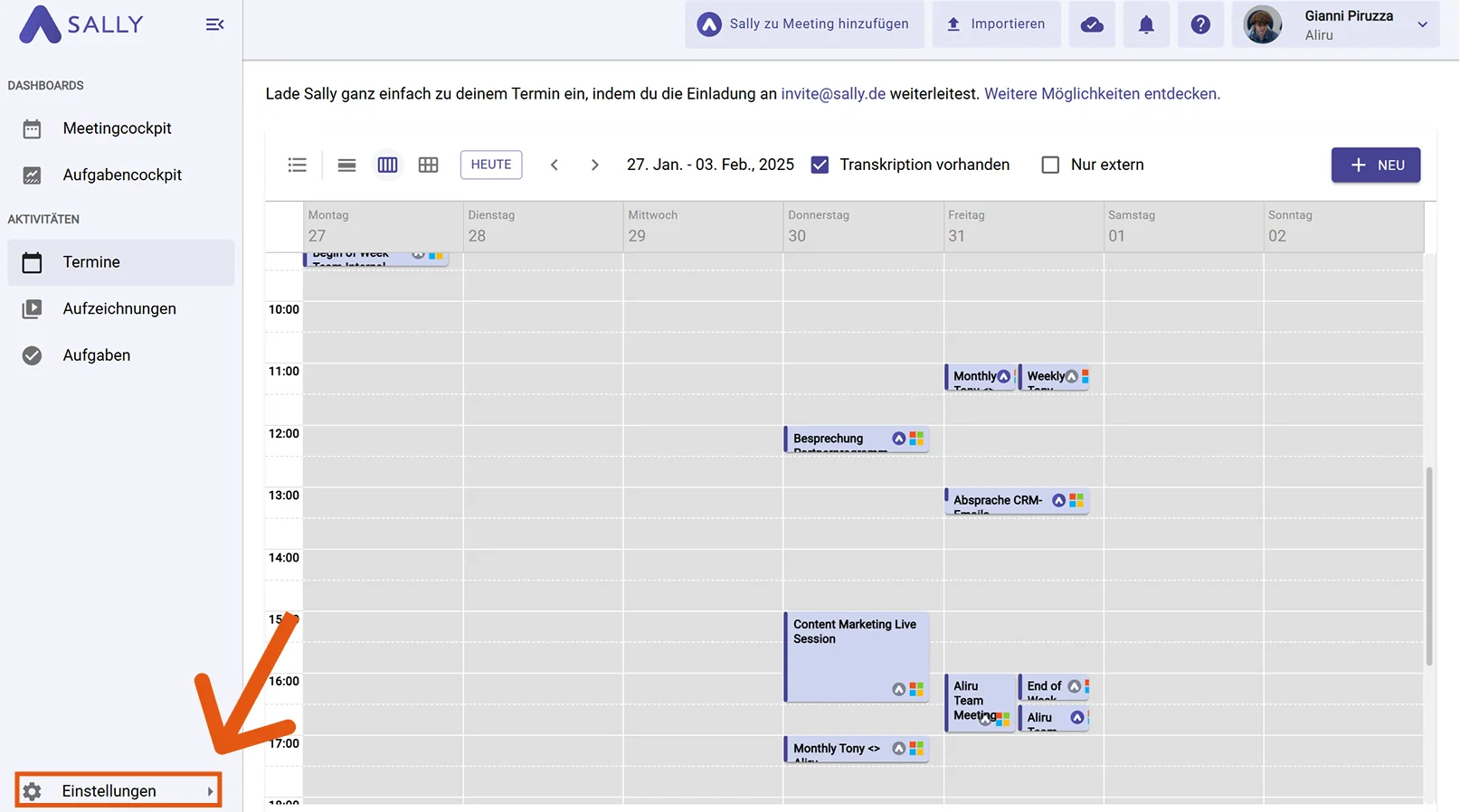The width and height of the screenshot is (1460, 812).
Task: Expand the Einstellungen submenu arrow
Action: pos(210,791)
